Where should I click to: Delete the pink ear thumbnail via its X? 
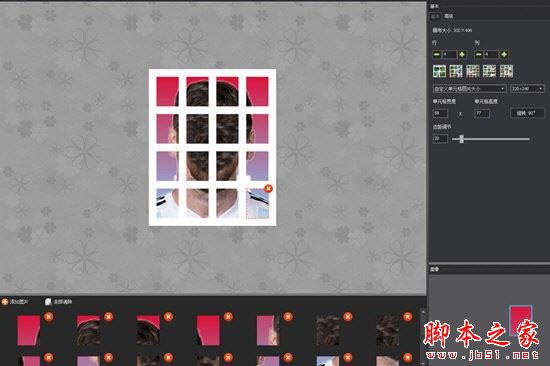click(x=288, y=317)
